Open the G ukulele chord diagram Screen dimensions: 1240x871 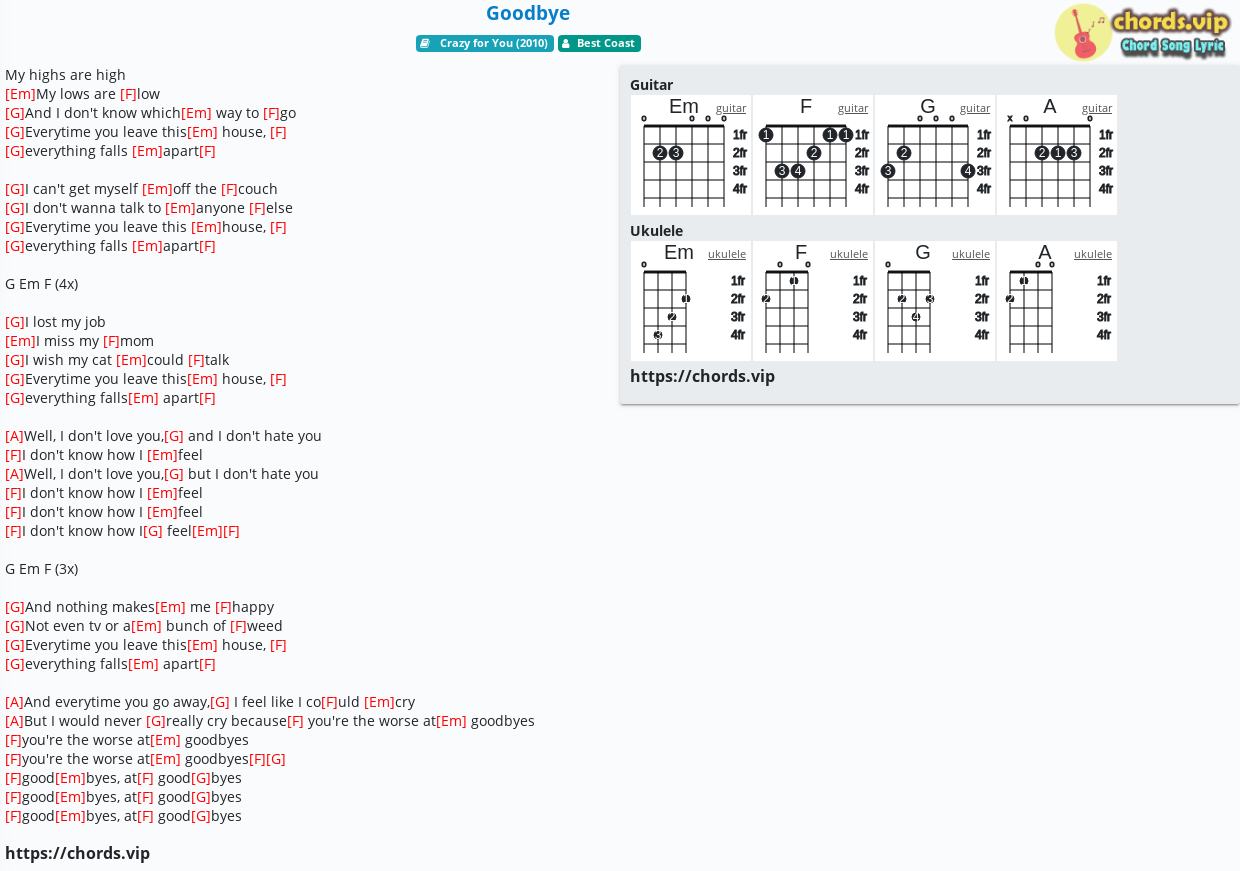(935, 301)
